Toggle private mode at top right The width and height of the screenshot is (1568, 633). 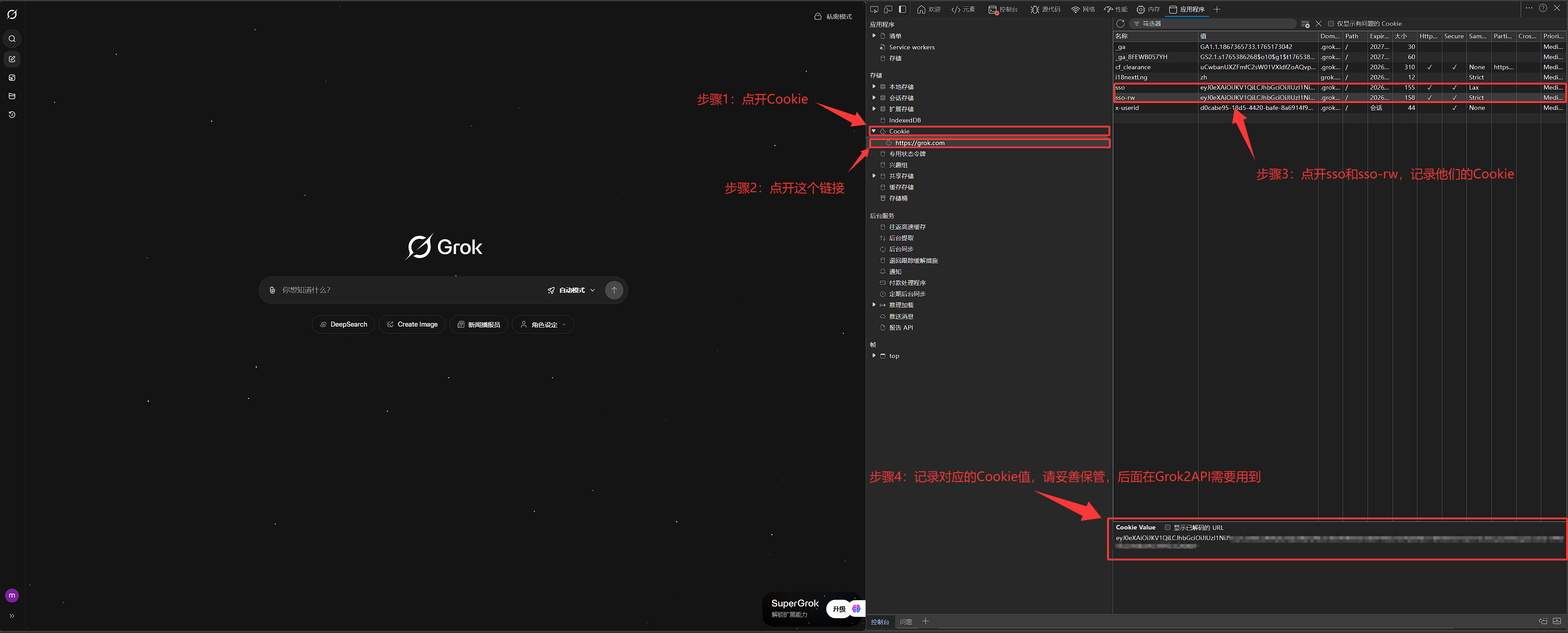(833, 17)
